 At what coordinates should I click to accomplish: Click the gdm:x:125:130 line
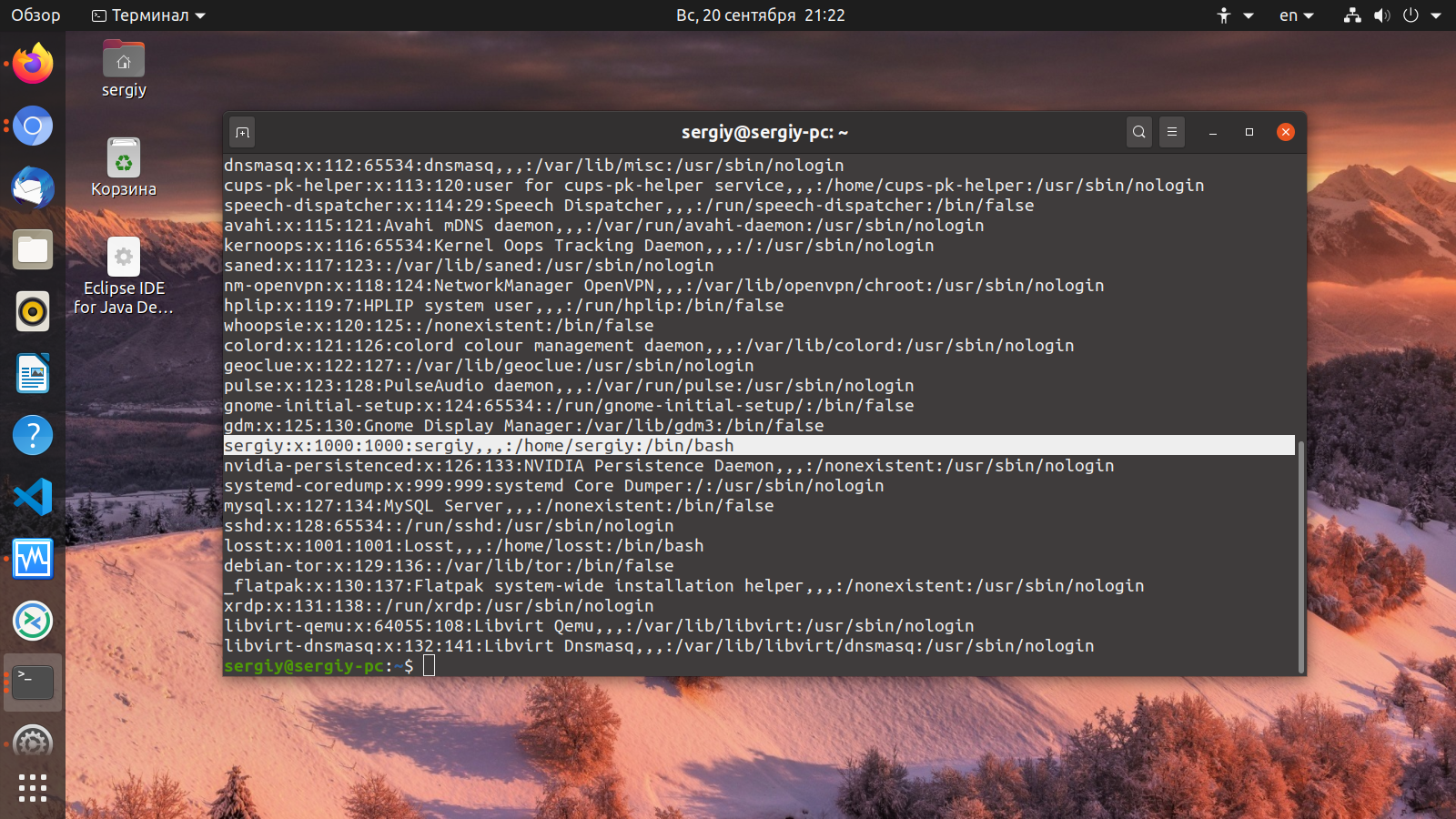[x=524, y=425]
